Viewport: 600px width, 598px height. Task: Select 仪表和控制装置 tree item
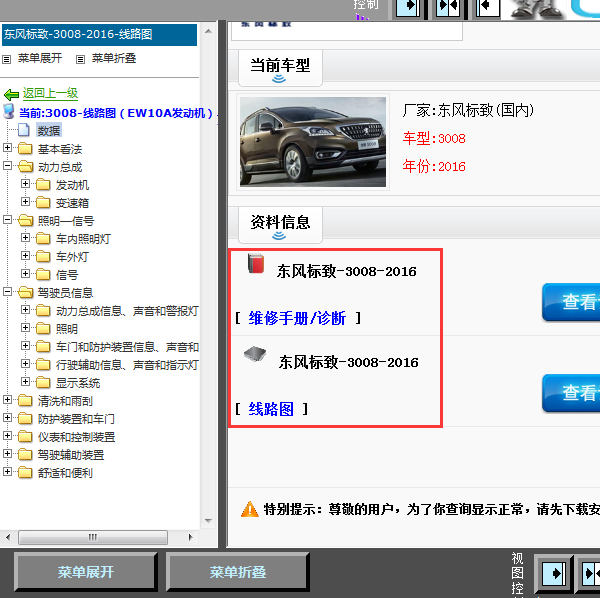coord(77,437)
